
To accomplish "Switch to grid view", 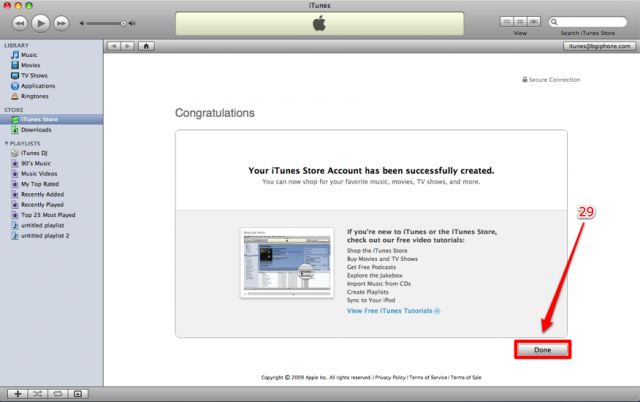I will pos(520,21).
